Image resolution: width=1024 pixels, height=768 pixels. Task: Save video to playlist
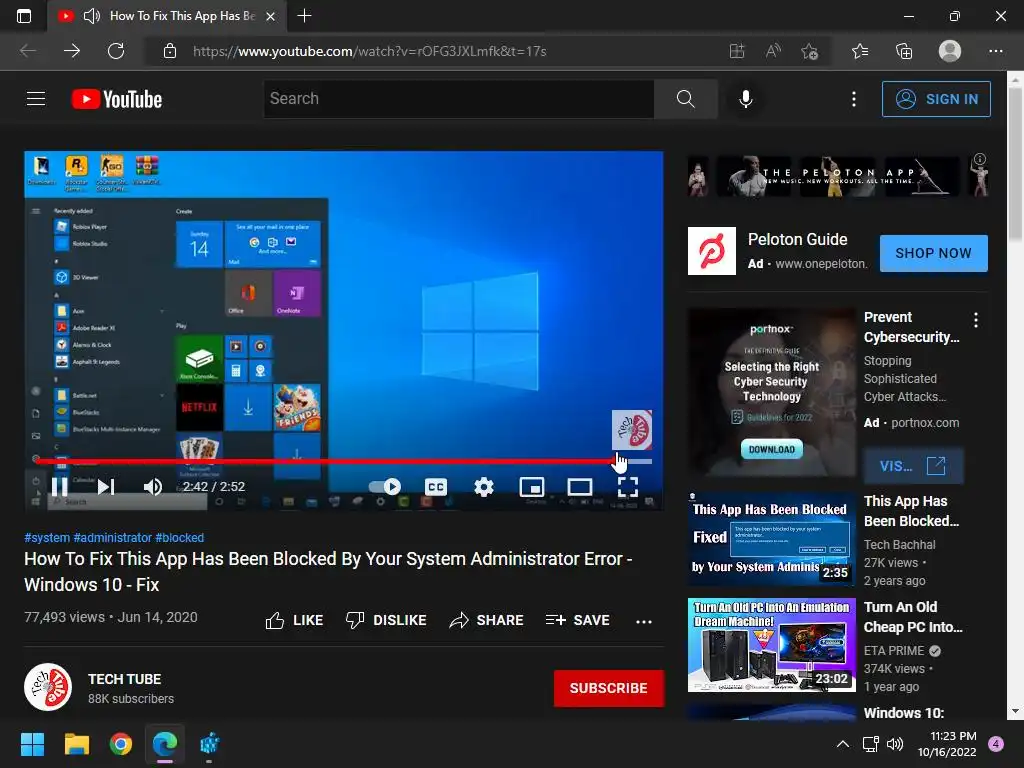578,620
